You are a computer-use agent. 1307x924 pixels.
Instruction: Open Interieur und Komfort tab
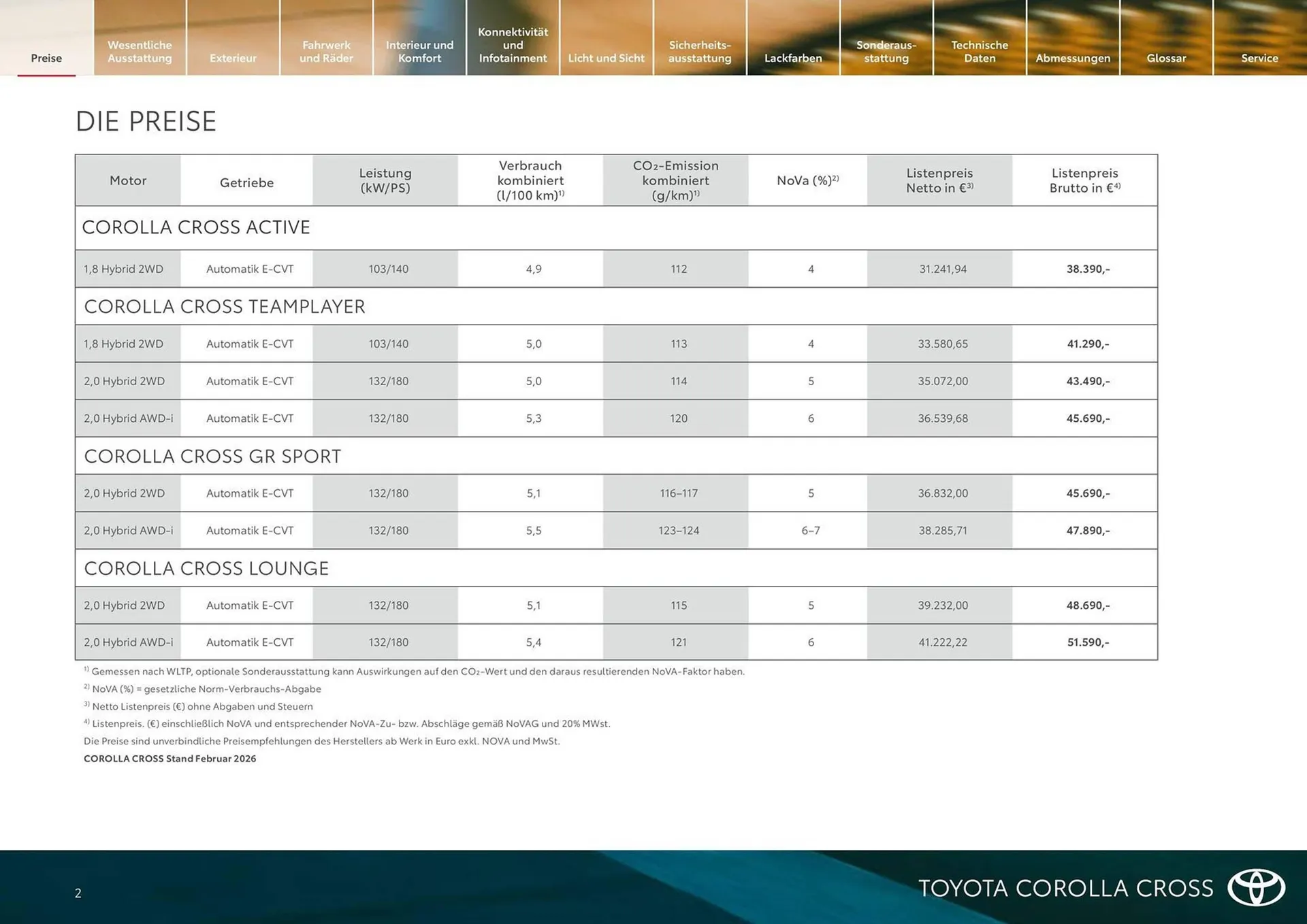419,52
